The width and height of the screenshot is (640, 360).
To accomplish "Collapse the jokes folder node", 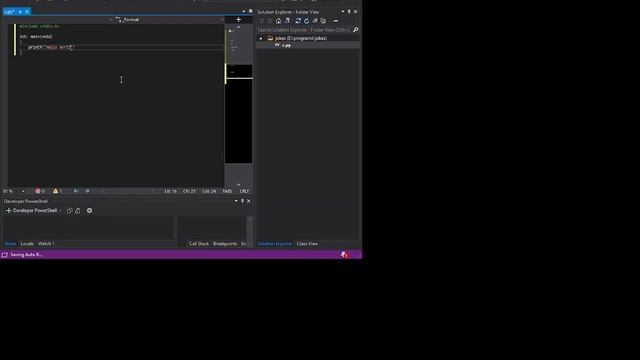I will [x=261, y=38].
